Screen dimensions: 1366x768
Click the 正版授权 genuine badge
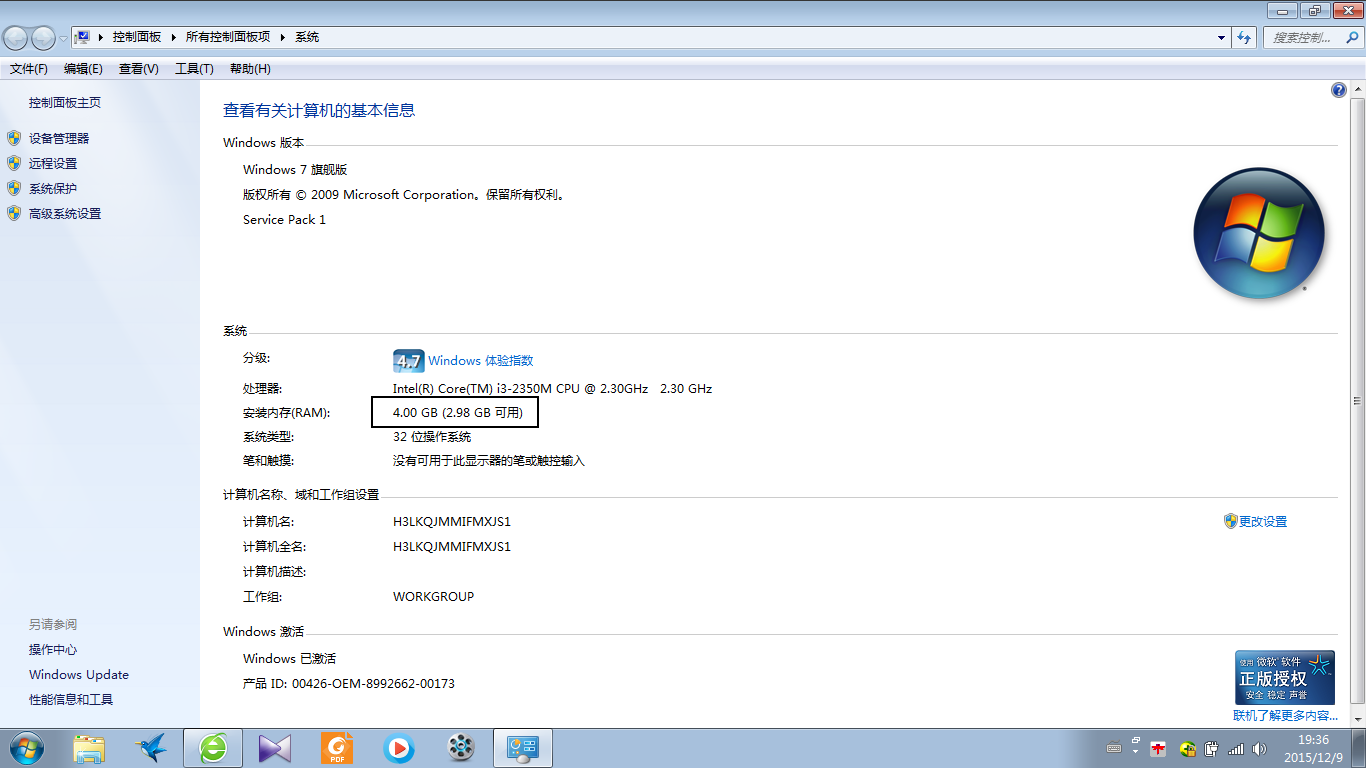pos(1285,677)
